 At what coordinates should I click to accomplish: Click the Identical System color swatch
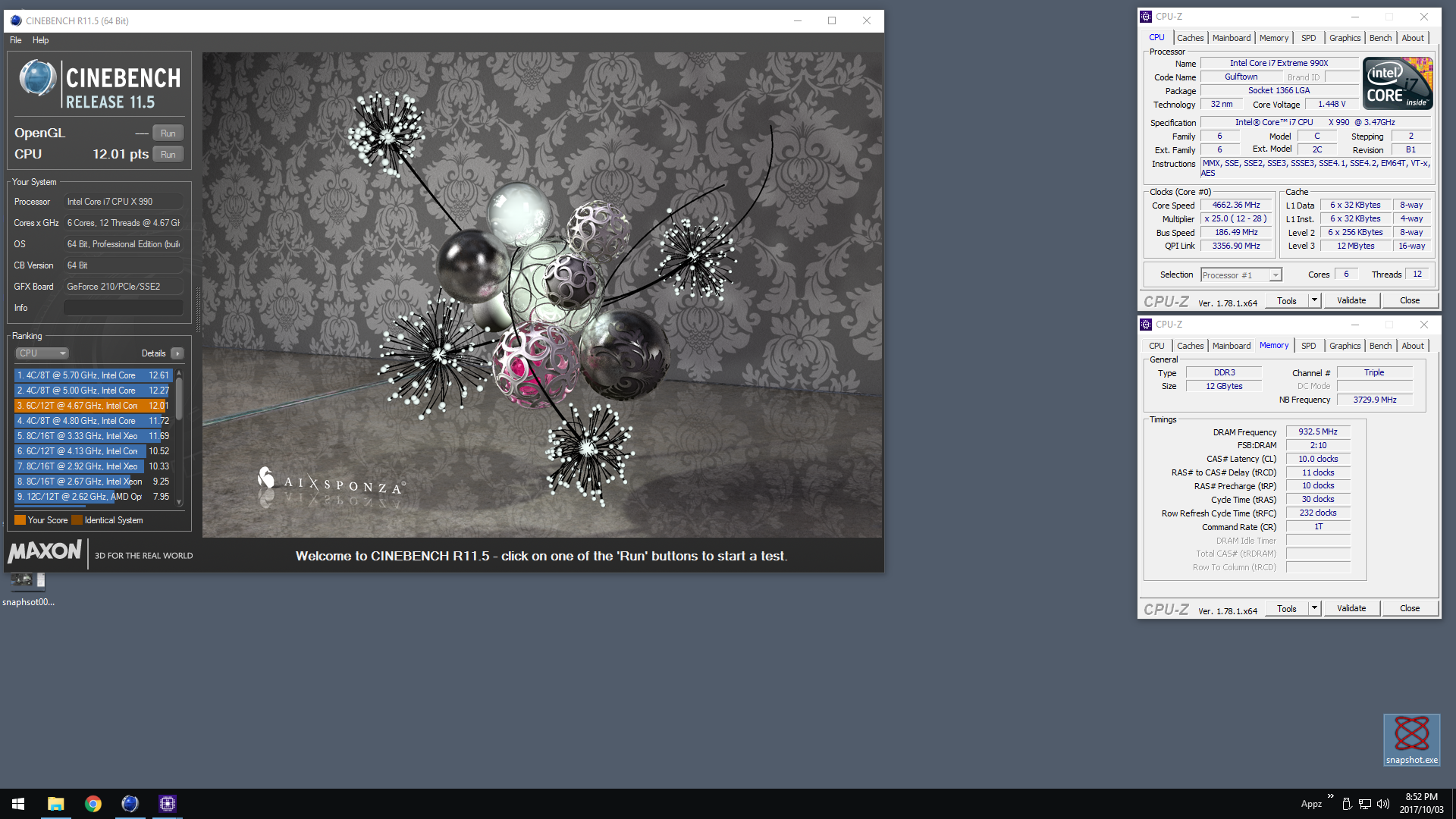pyautogui.click(x=77, y=520)
